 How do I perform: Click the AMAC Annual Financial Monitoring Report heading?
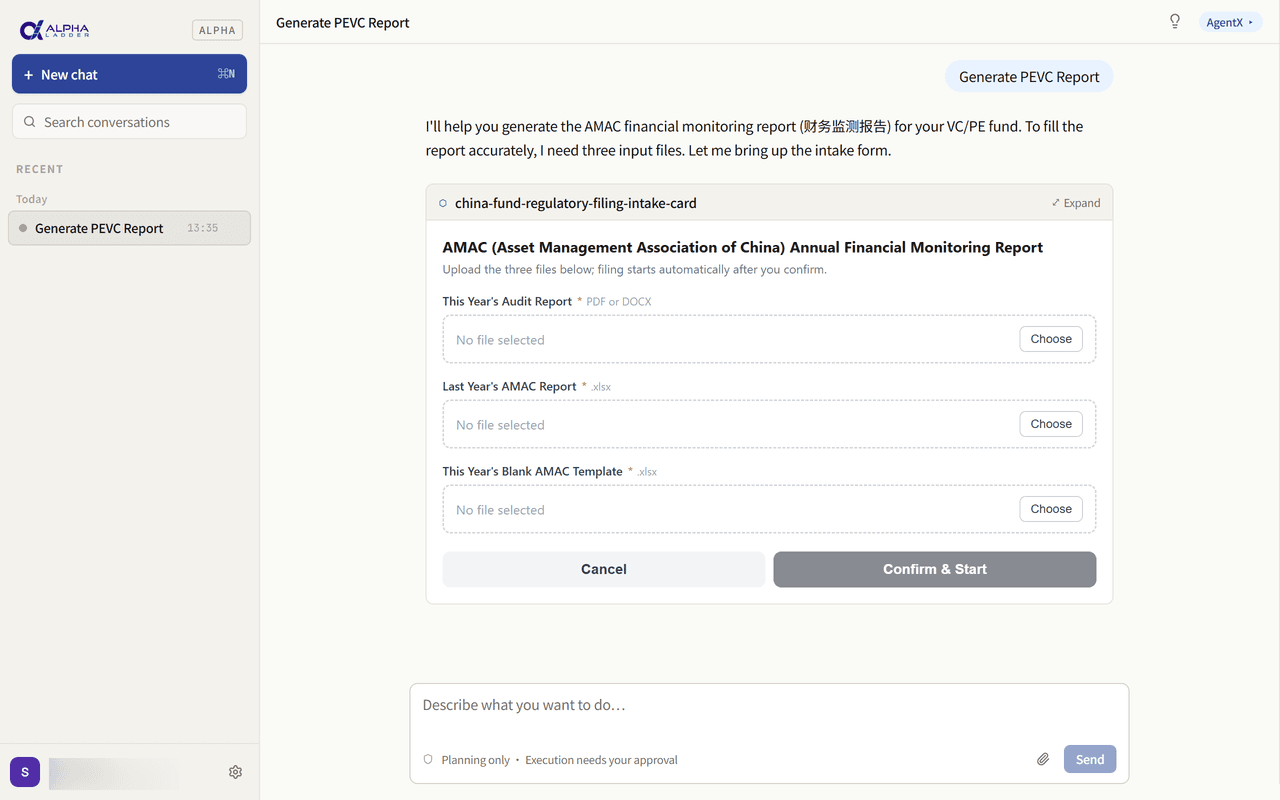pos(743,247)
